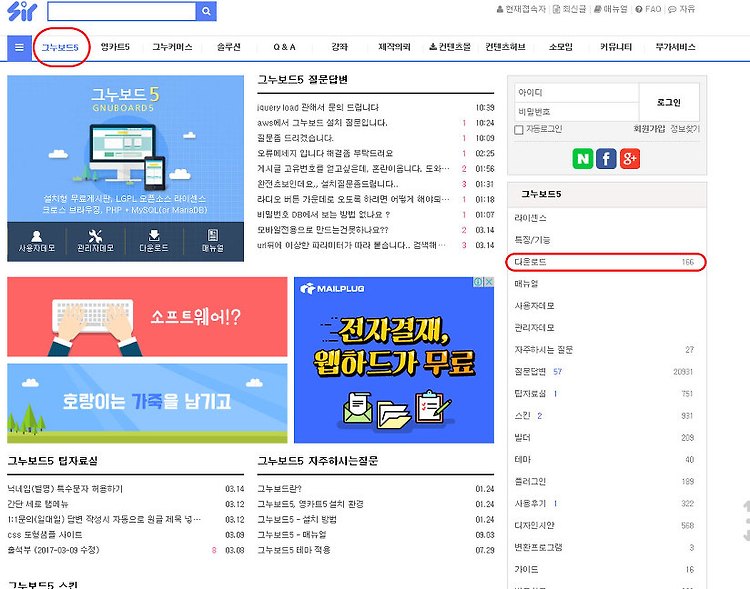
Task: Open the 현재접속자 link at the top
Action: tap(521, 9)
